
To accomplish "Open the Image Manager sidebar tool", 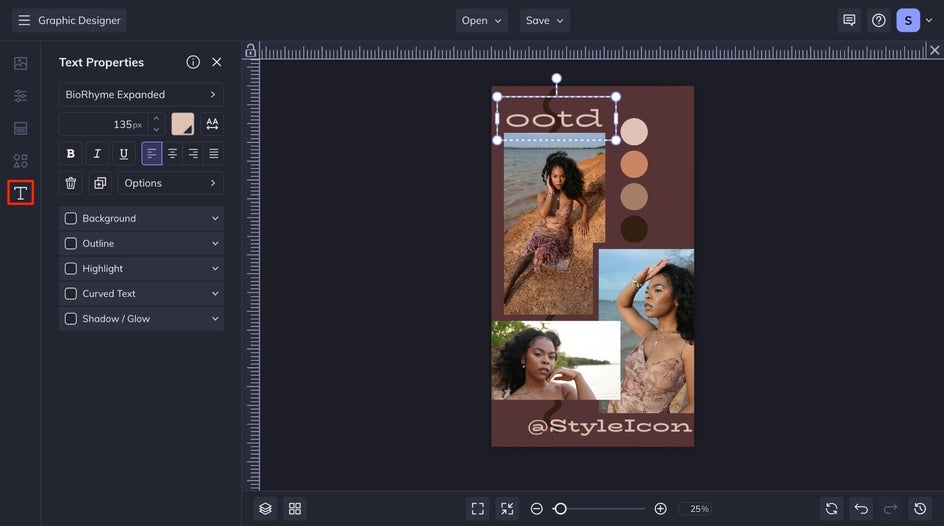I will click(x=20, y=63).
